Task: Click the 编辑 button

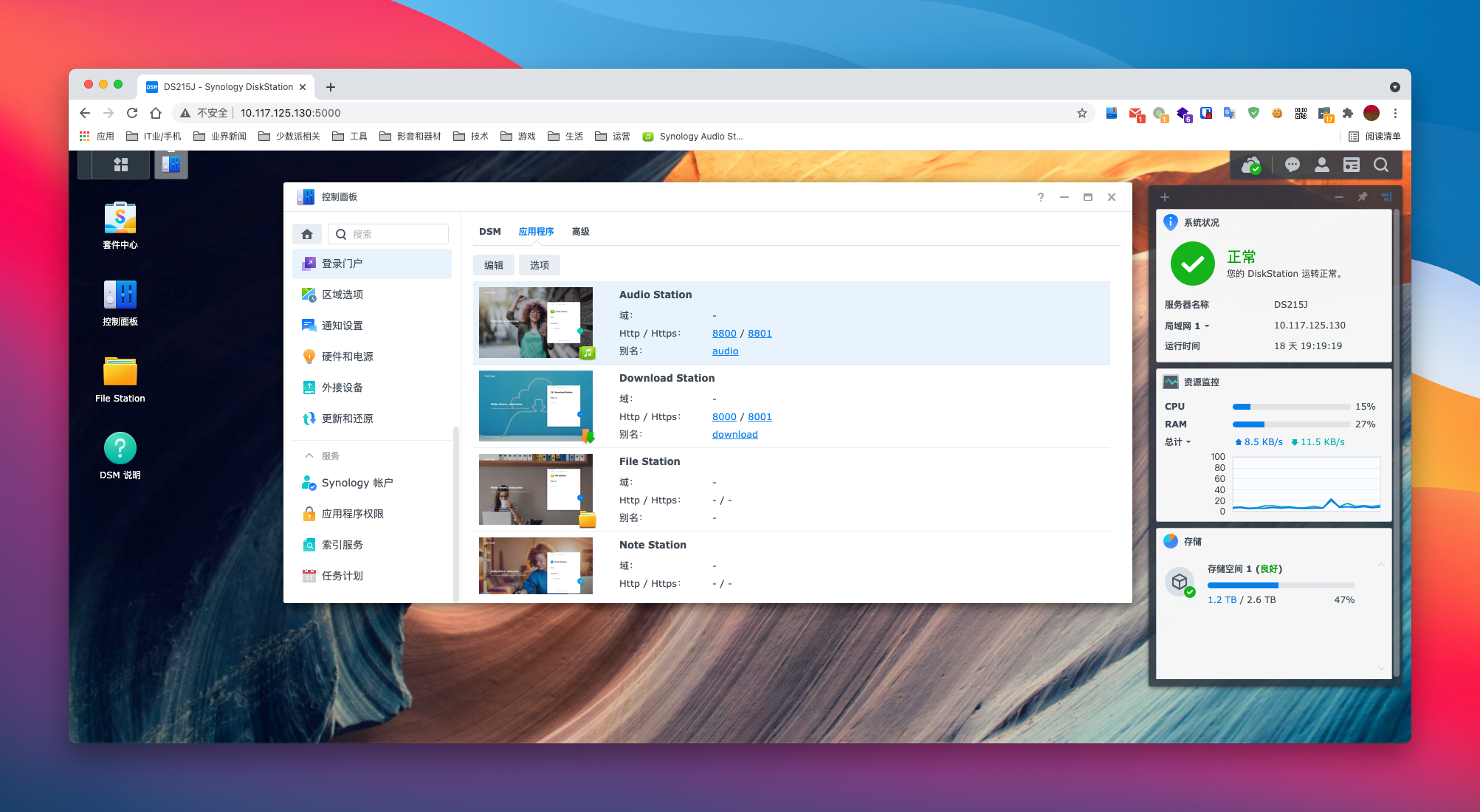Action: (x=493, y=265)
